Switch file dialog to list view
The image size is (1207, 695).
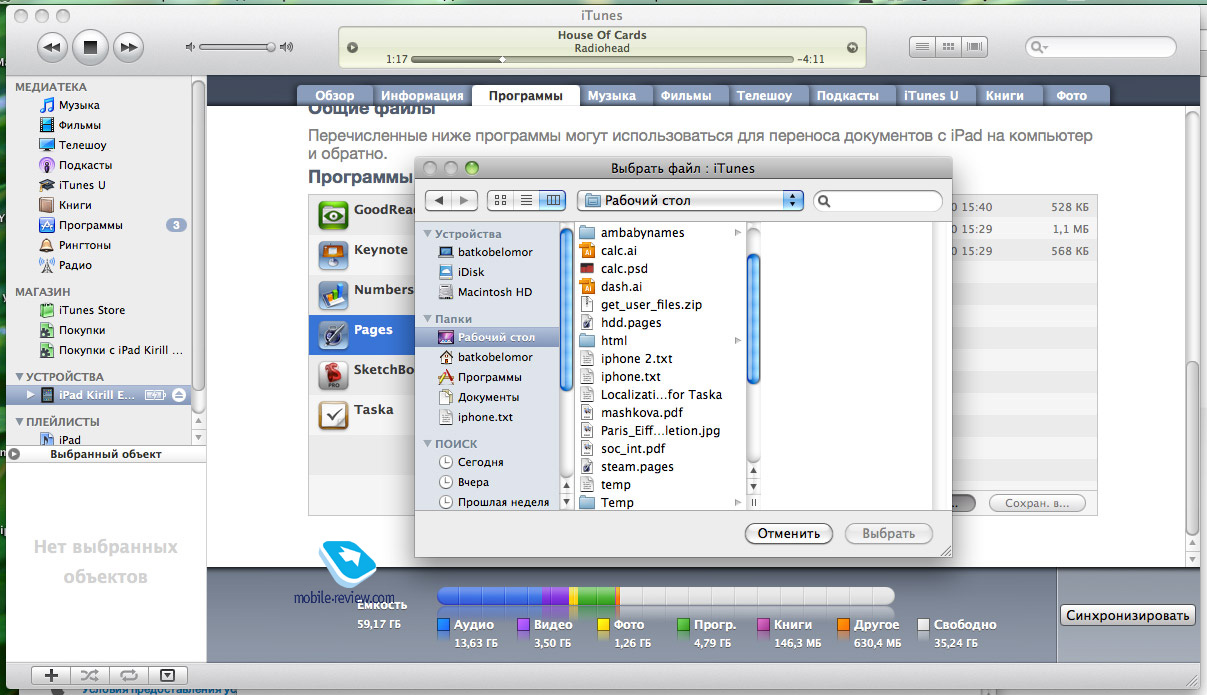[527, 200]
